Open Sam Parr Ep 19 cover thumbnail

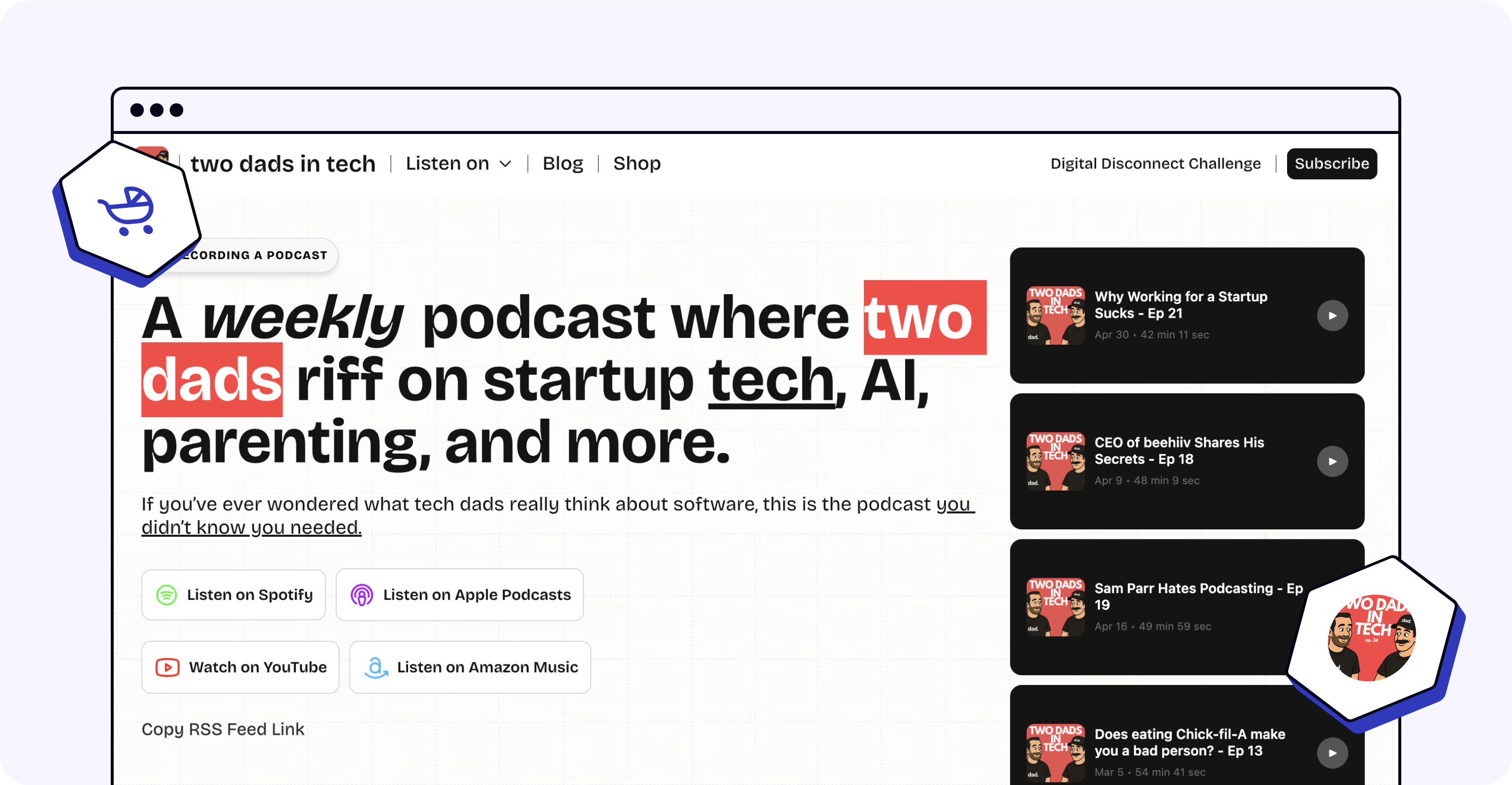tap(1055, 607)
